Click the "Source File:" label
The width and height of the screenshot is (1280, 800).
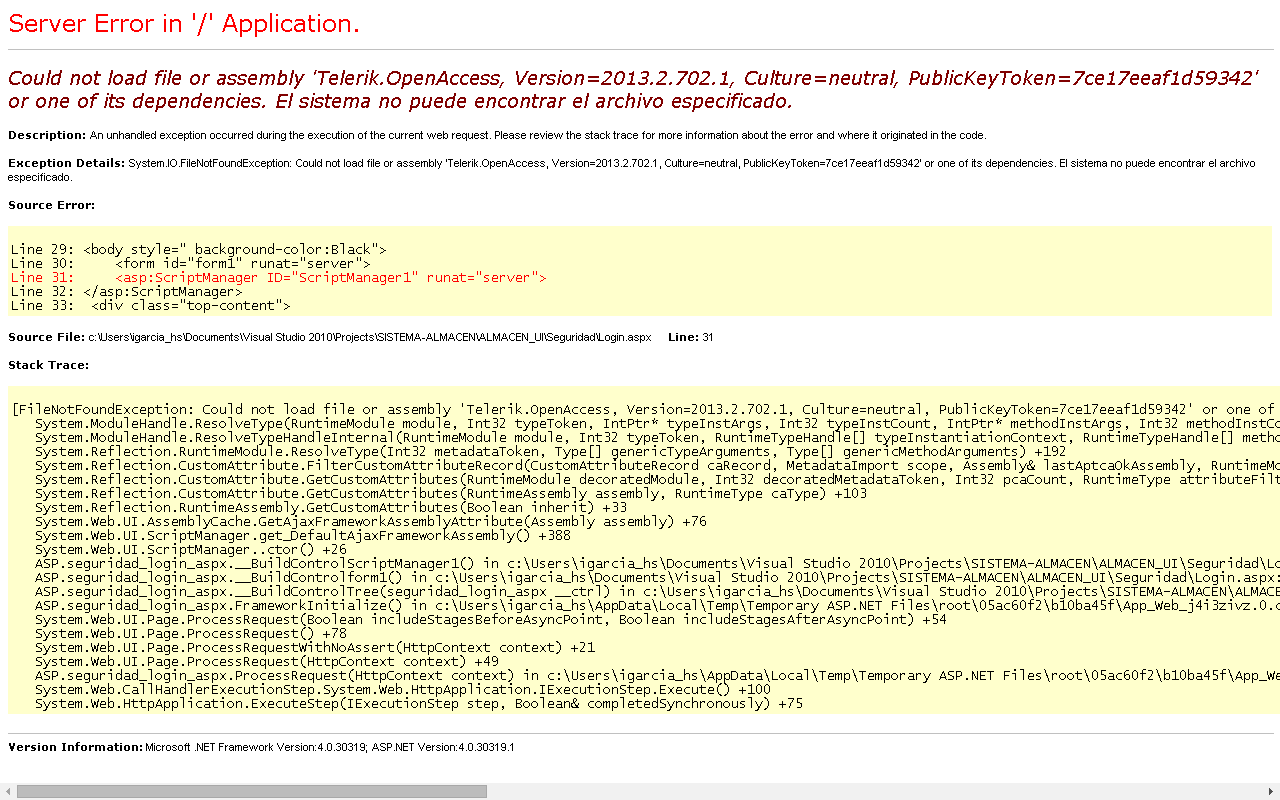[46, 337]
